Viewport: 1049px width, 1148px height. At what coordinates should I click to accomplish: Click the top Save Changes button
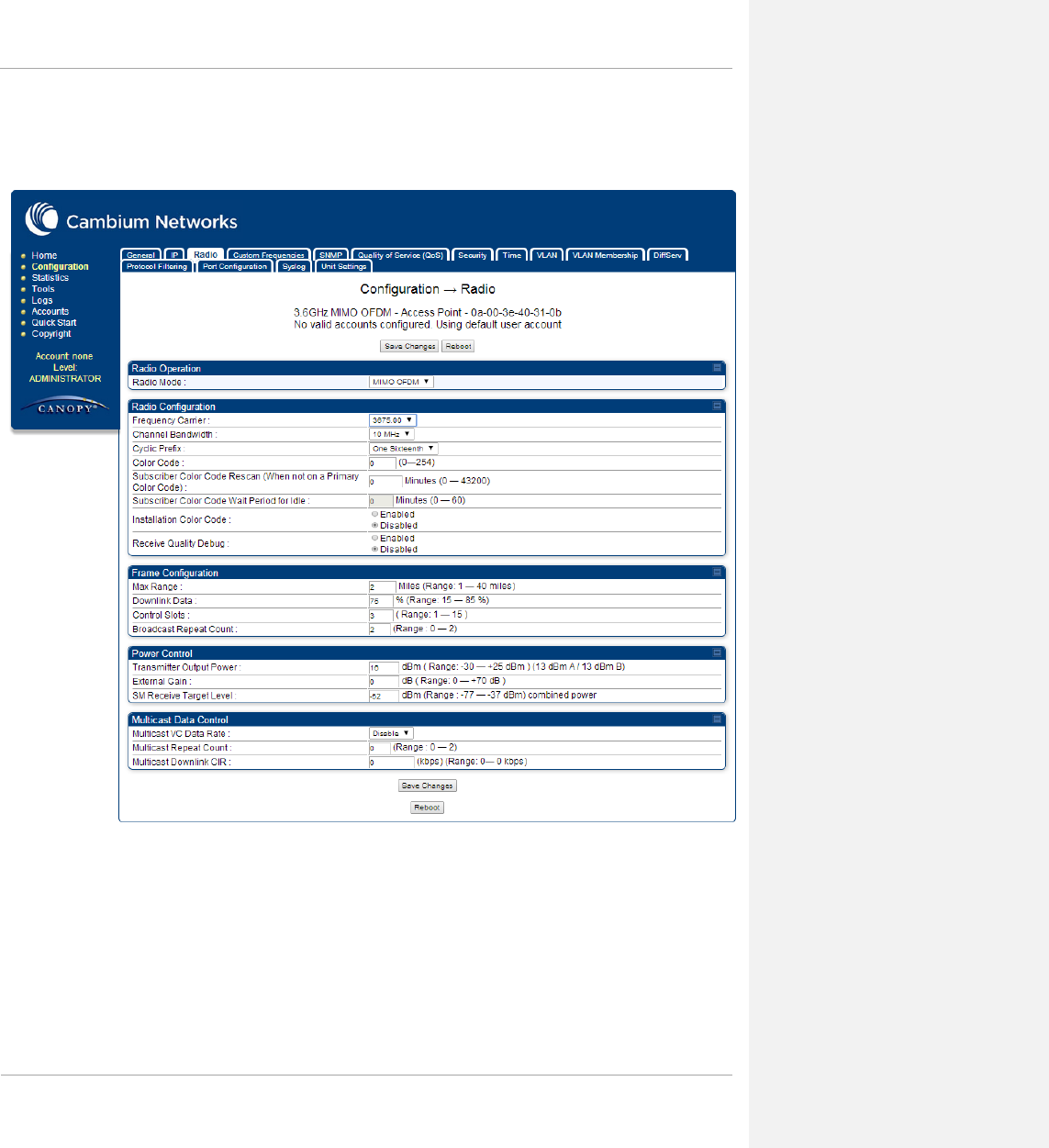[x=409, y=346]
